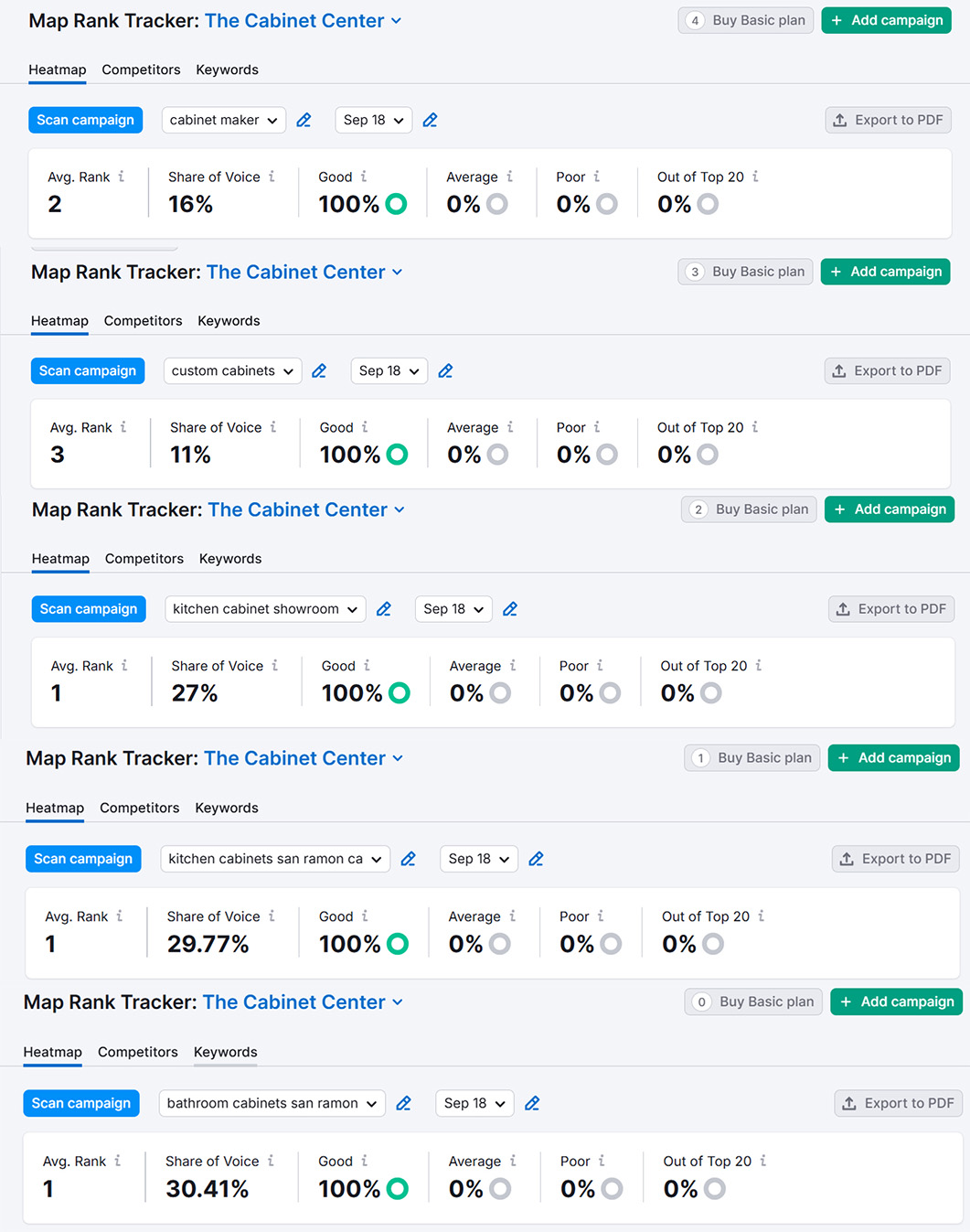Open the bathroom cabinets san ramon dropdown

pyautogui.click(x=272, y=1103)
